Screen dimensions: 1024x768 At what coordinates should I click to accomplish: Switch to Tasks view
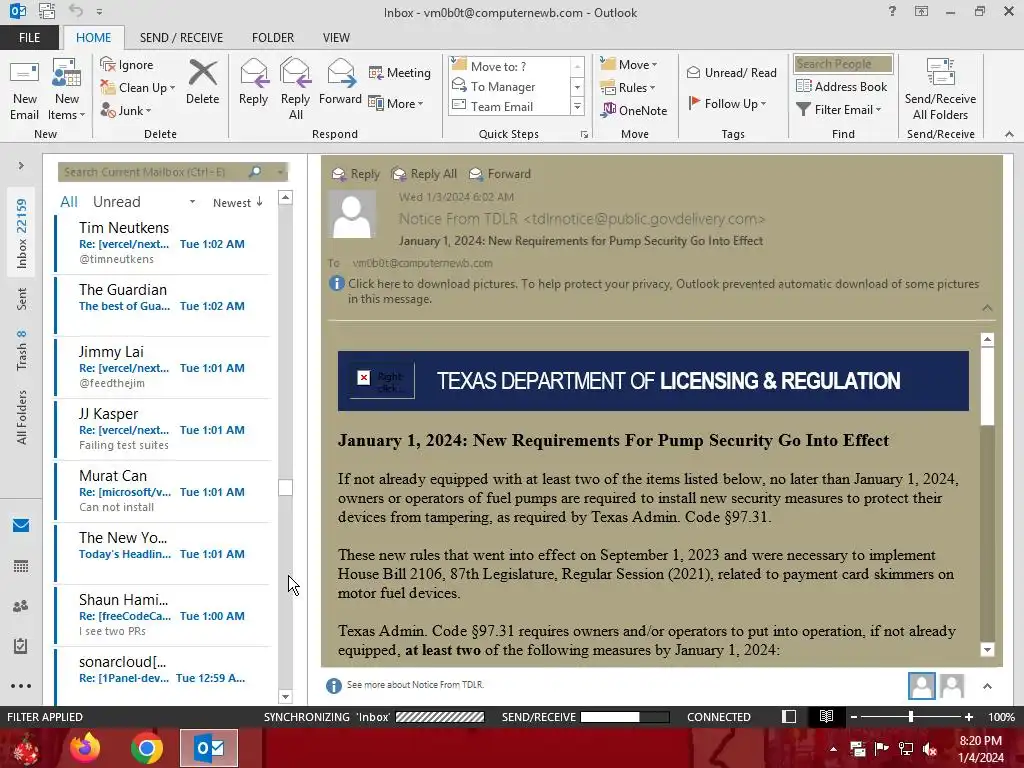click(x=21, y=647)
